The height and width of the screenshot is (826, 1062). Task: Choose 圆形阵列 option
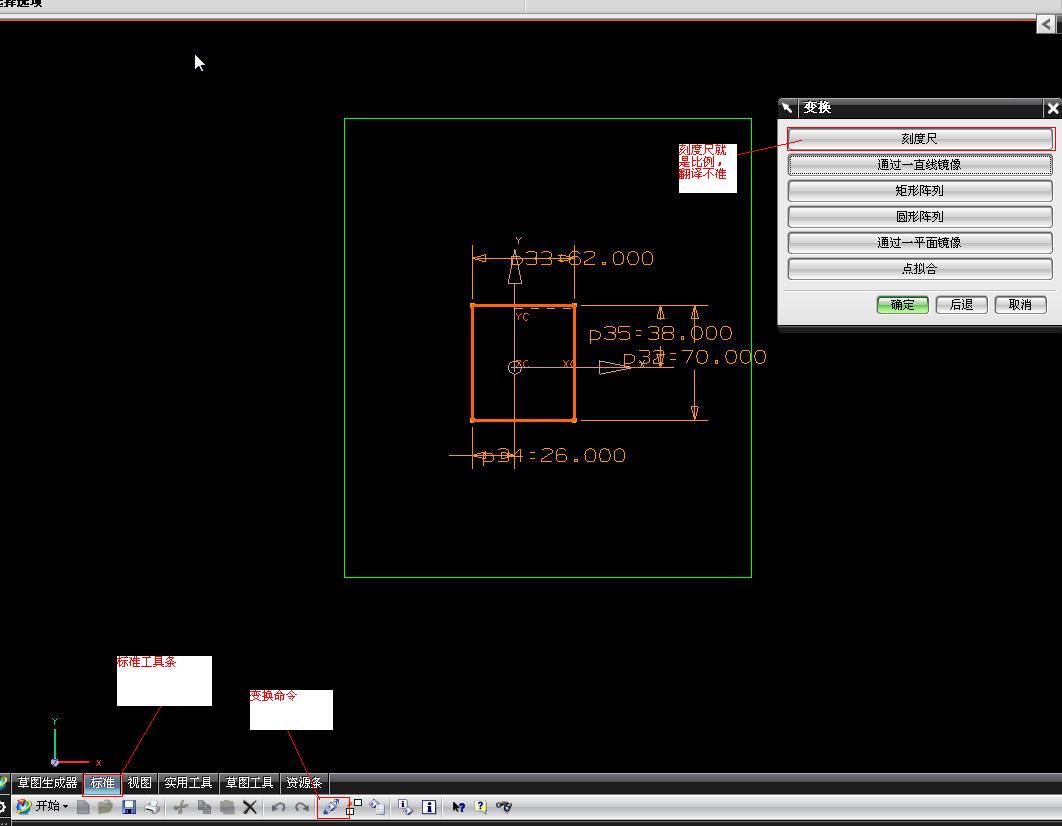[x=920, y=217]
